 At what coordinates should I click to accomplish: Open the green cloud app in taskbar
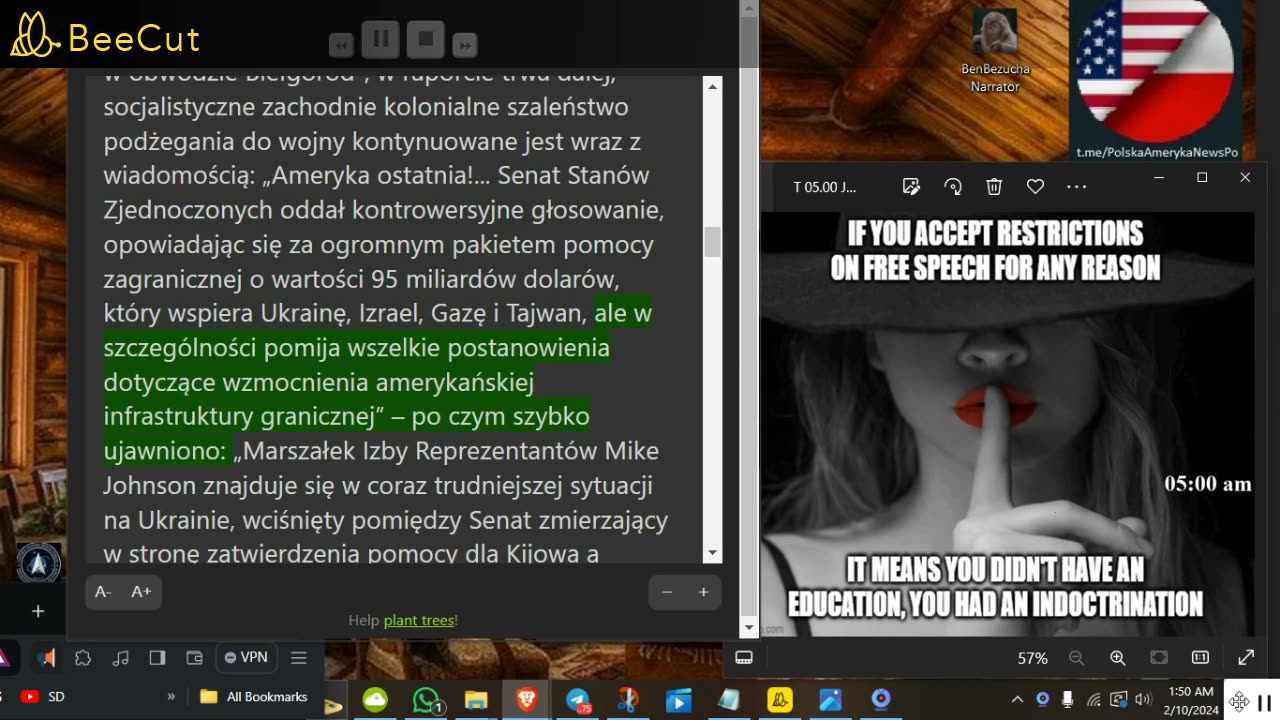pyautogui.click(x=375, y=700)
